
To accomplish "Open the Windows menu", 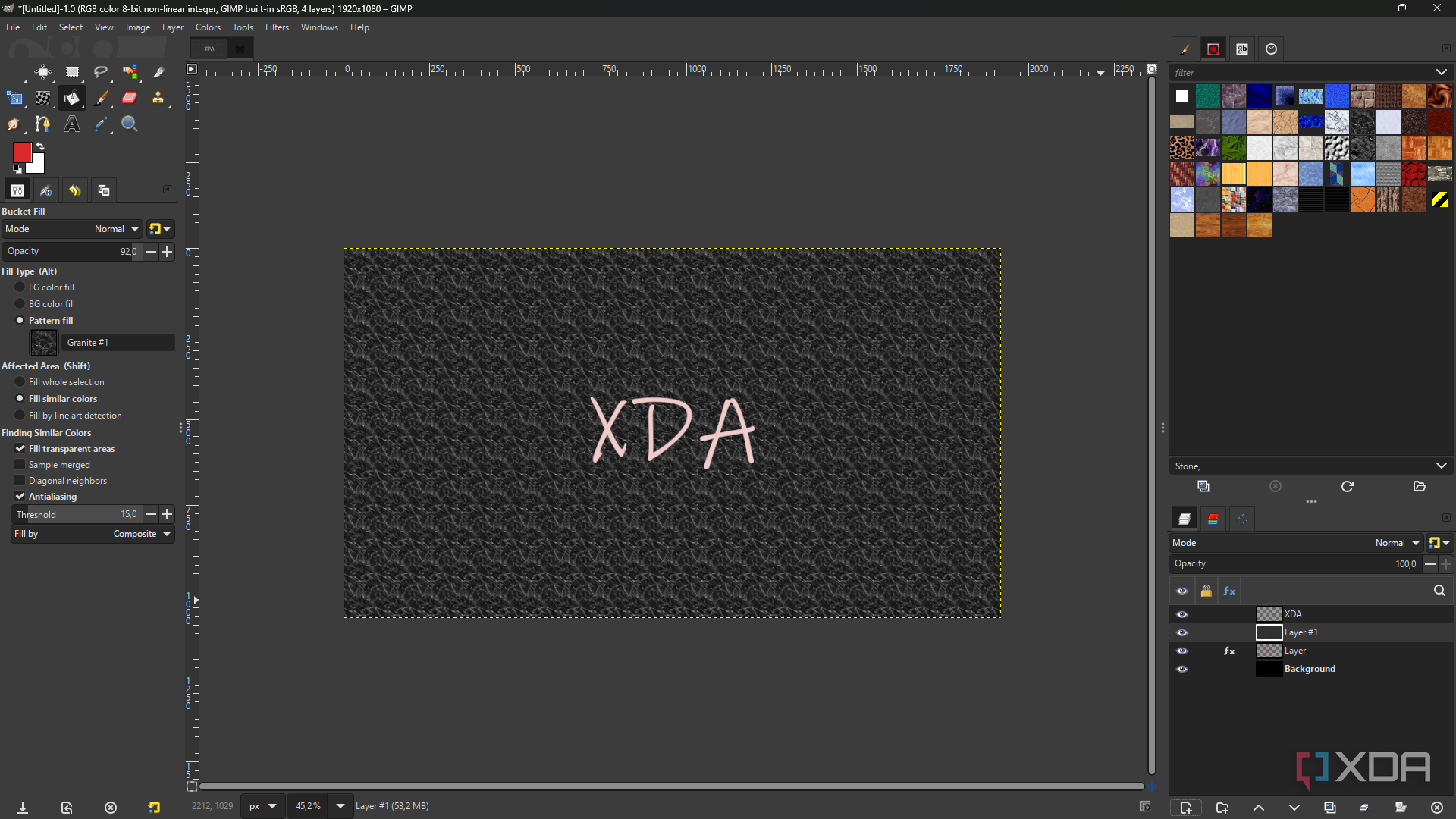I will (x=319, y=27).
